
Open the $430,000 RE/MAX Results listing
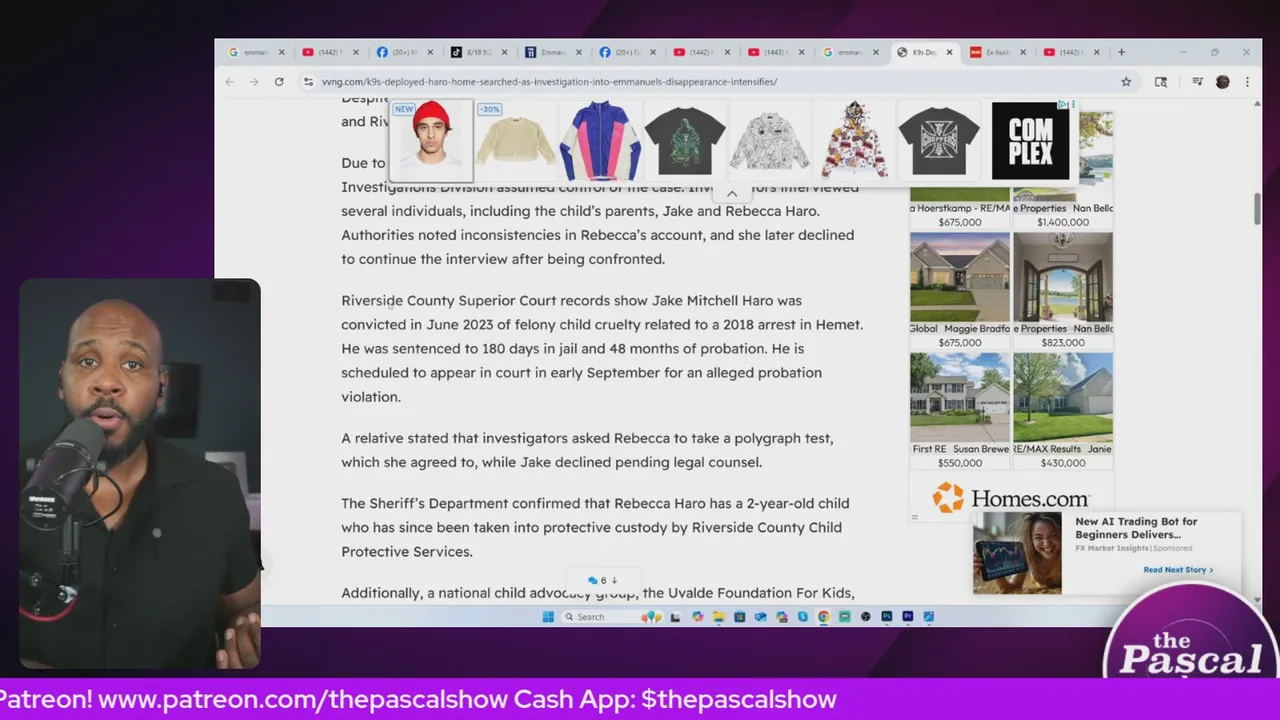click(1063, 410)
